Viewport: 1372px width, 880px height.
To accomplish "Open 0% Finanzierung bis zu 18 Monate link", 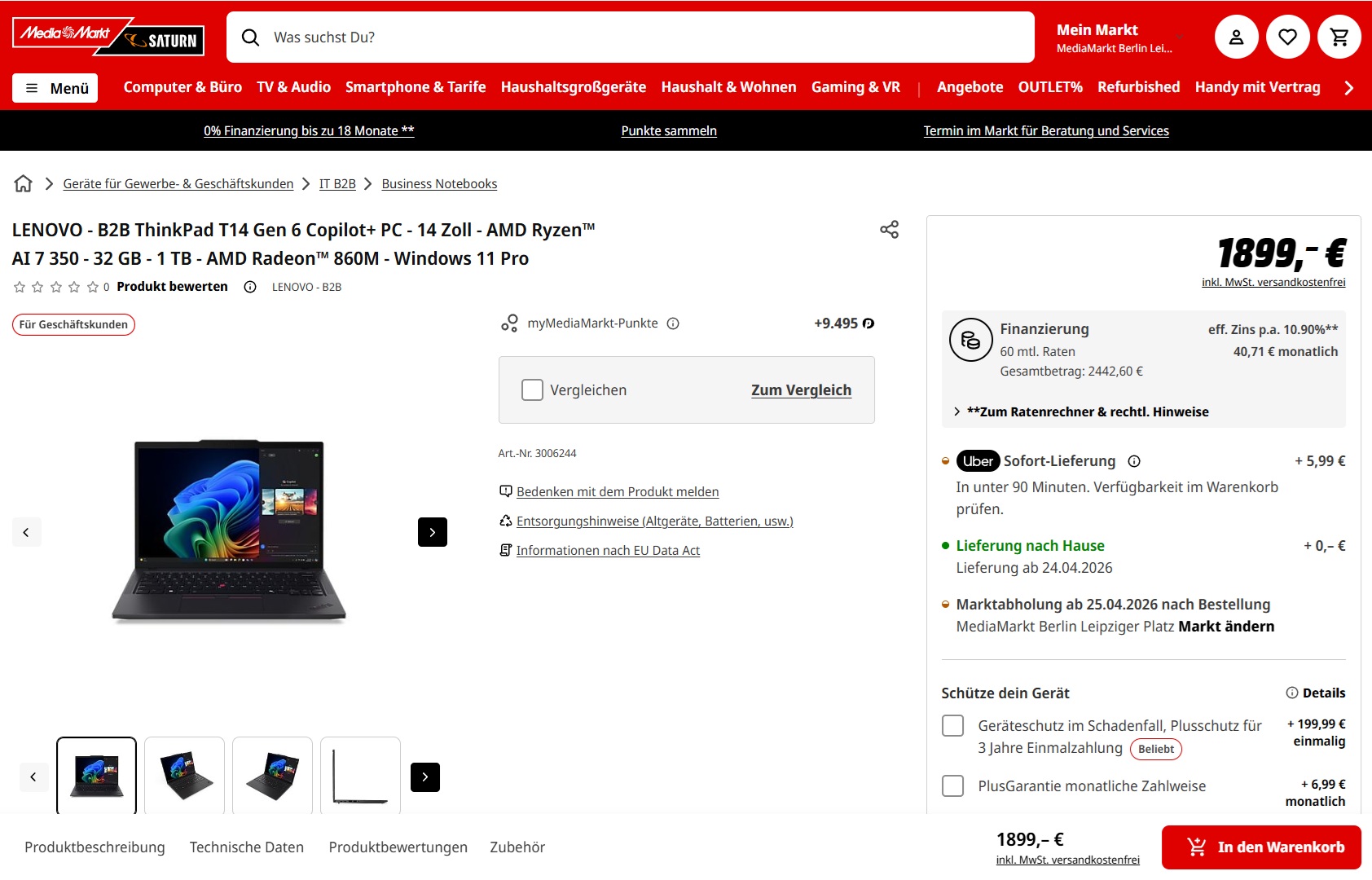I will tap(309, 130).
